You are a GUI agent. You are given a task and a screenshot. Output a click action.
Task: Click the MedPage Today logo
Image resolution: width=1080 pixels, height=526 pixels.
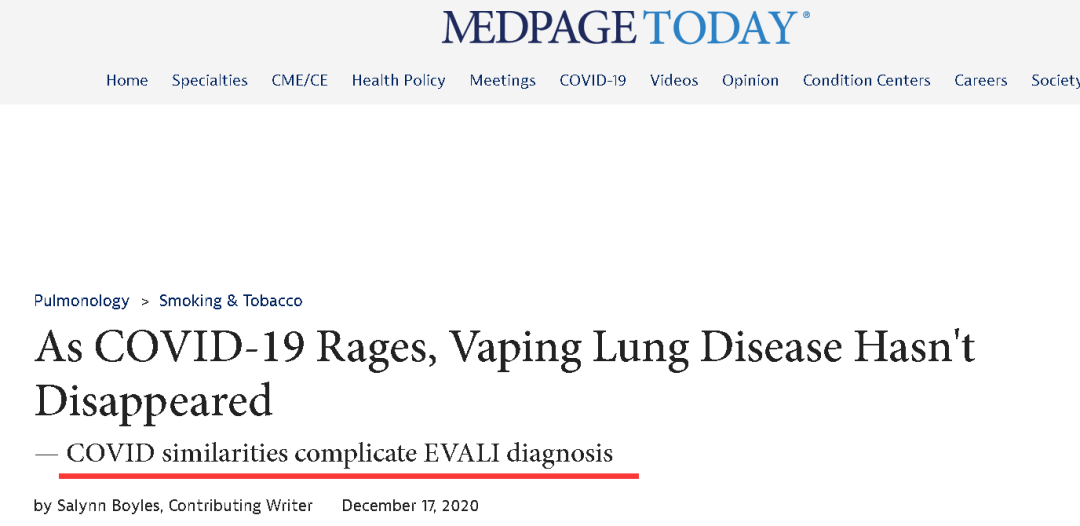(x=625, y=27)
